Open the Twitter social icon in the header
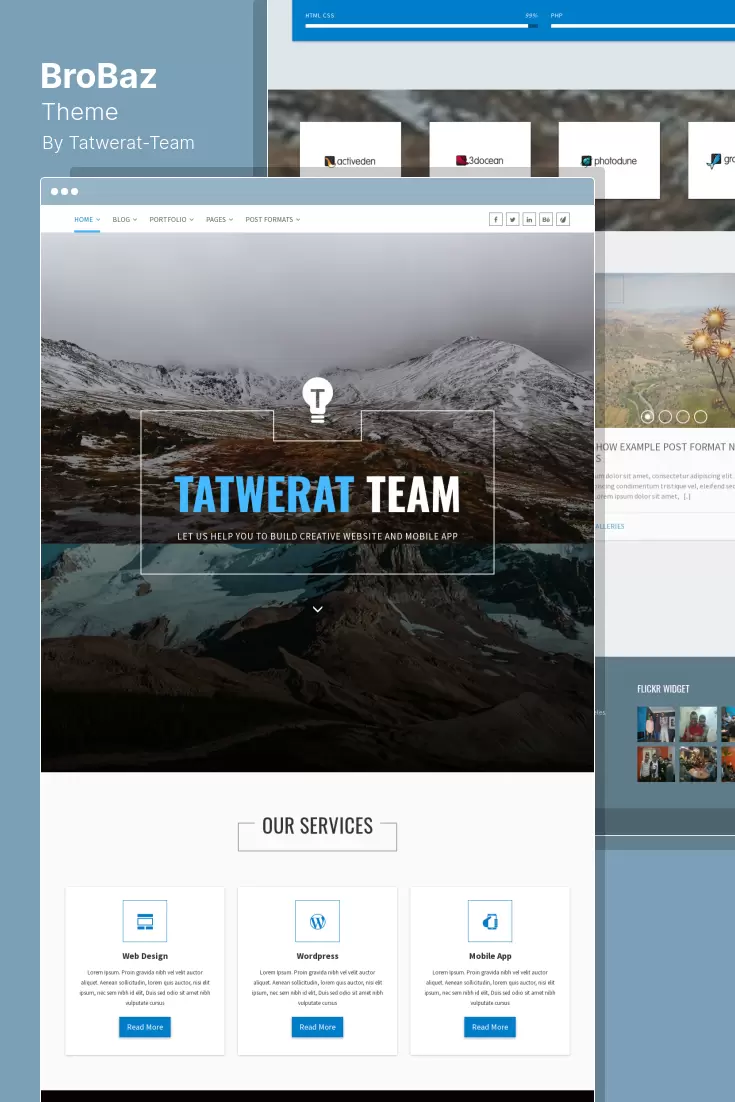This screenshot has height=1102, width=735. 512,219
